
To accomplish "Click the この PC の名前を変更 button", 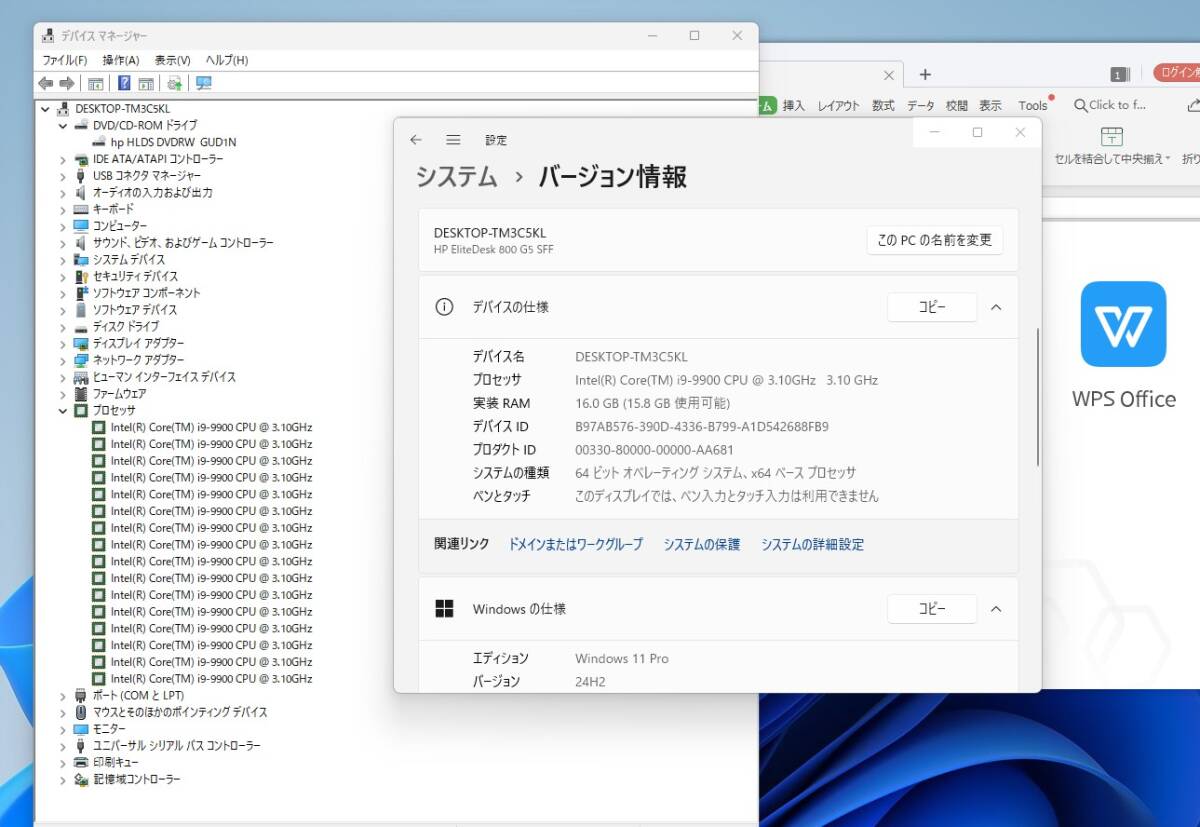I will [934, 240].
